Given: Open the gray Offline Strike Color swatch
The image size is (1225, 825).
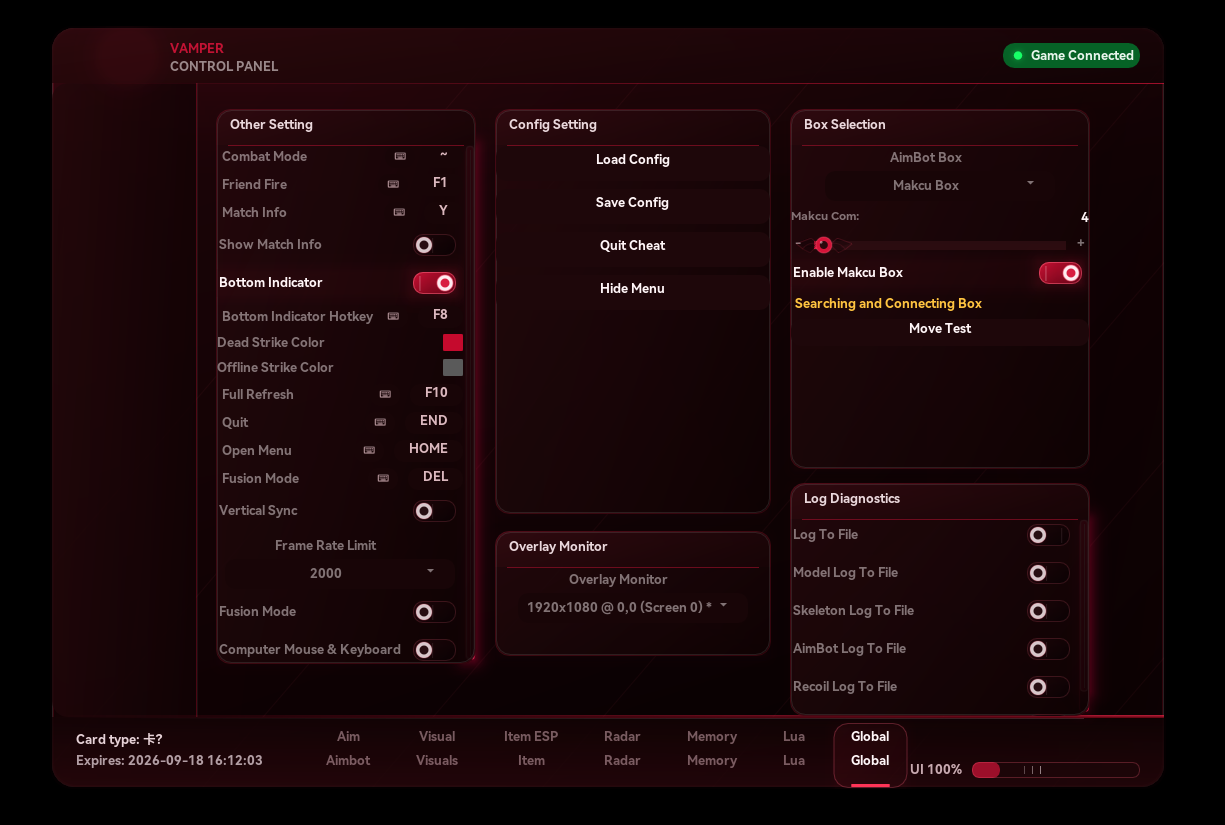Looking at the screenshot, I should 453,368.
